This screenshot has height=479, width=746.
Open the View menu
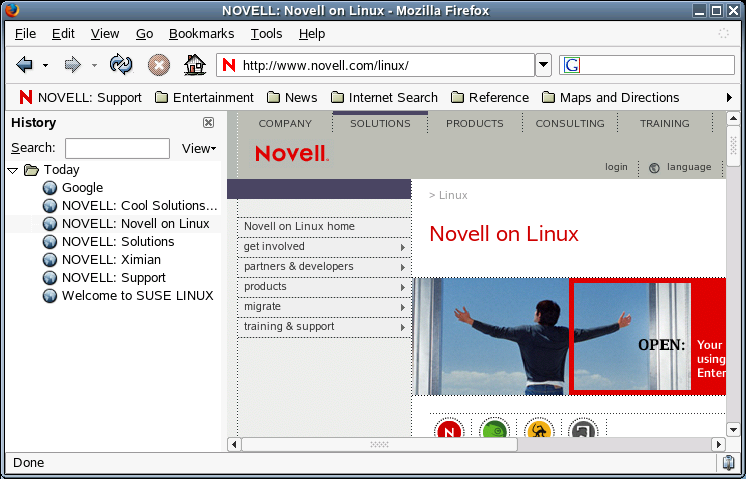[x=105, y=34]
